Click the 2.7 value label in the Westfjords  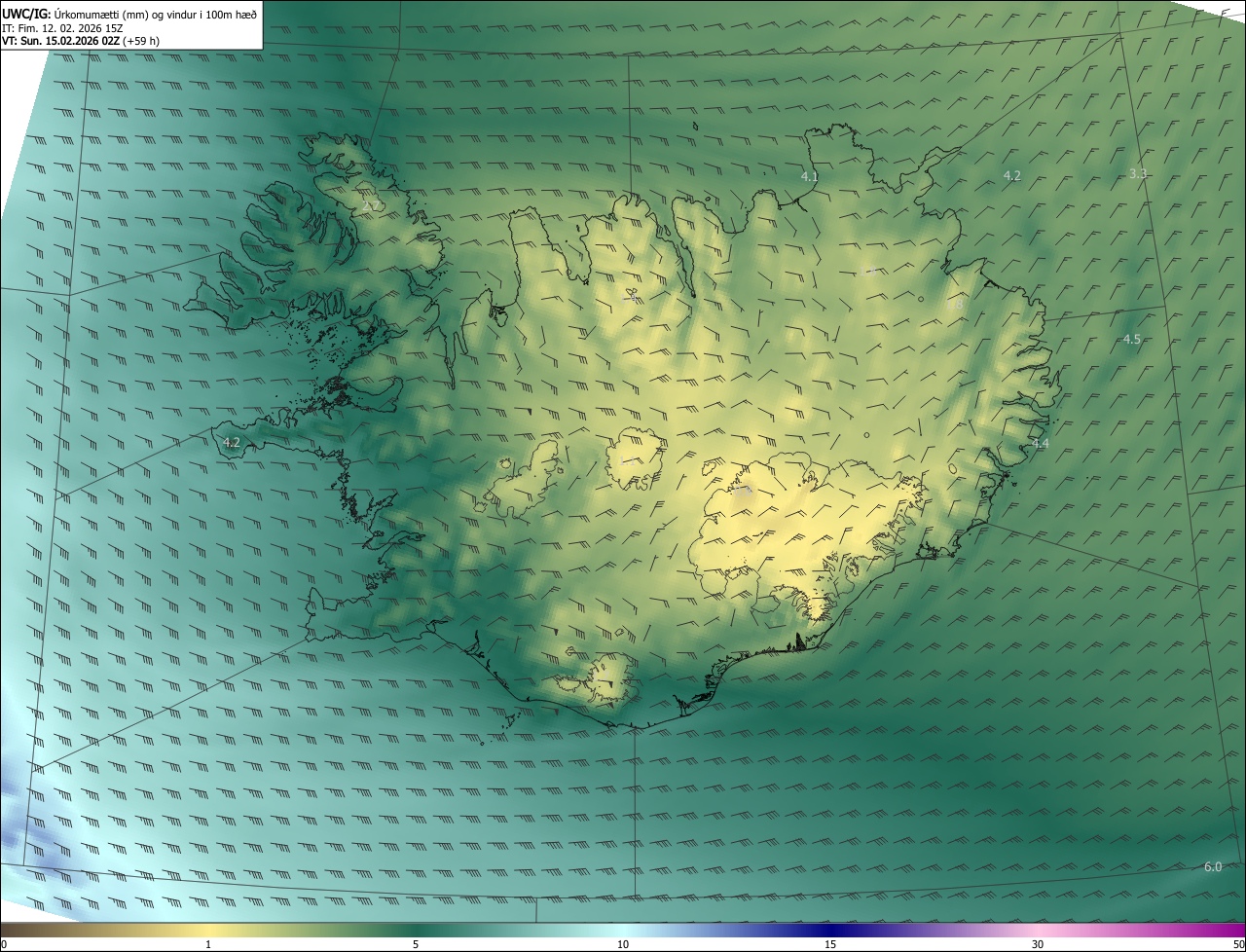pyautogui.click(x=370, y=206)
